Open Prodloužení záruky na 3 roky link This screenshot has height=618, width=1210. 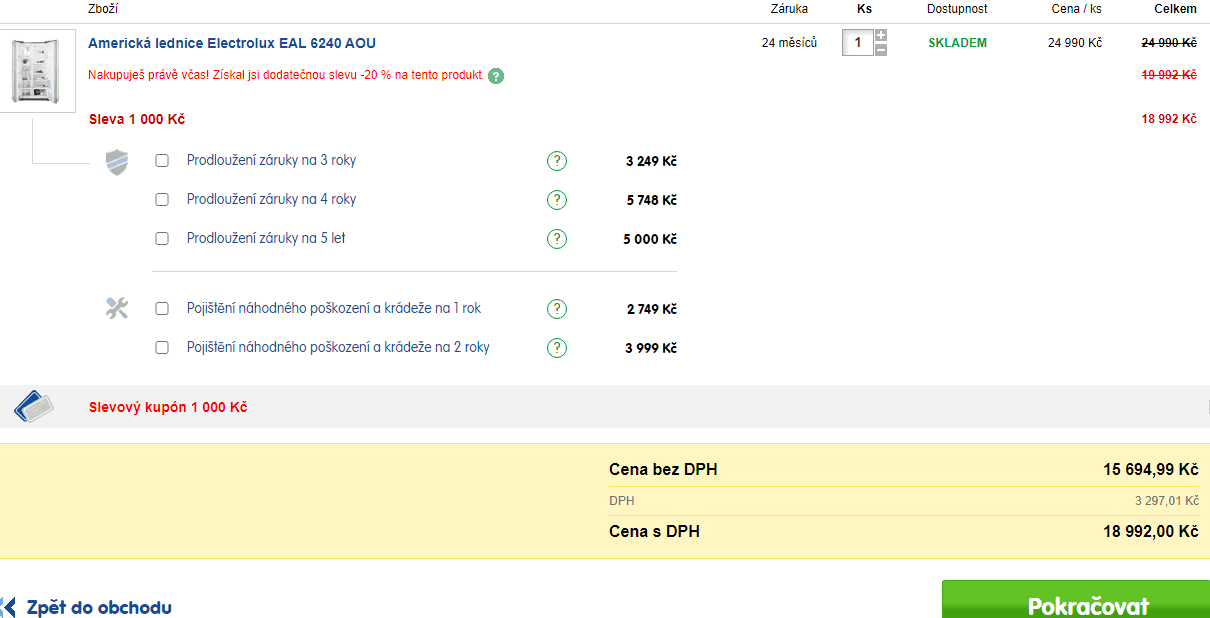tap(271, 161)
